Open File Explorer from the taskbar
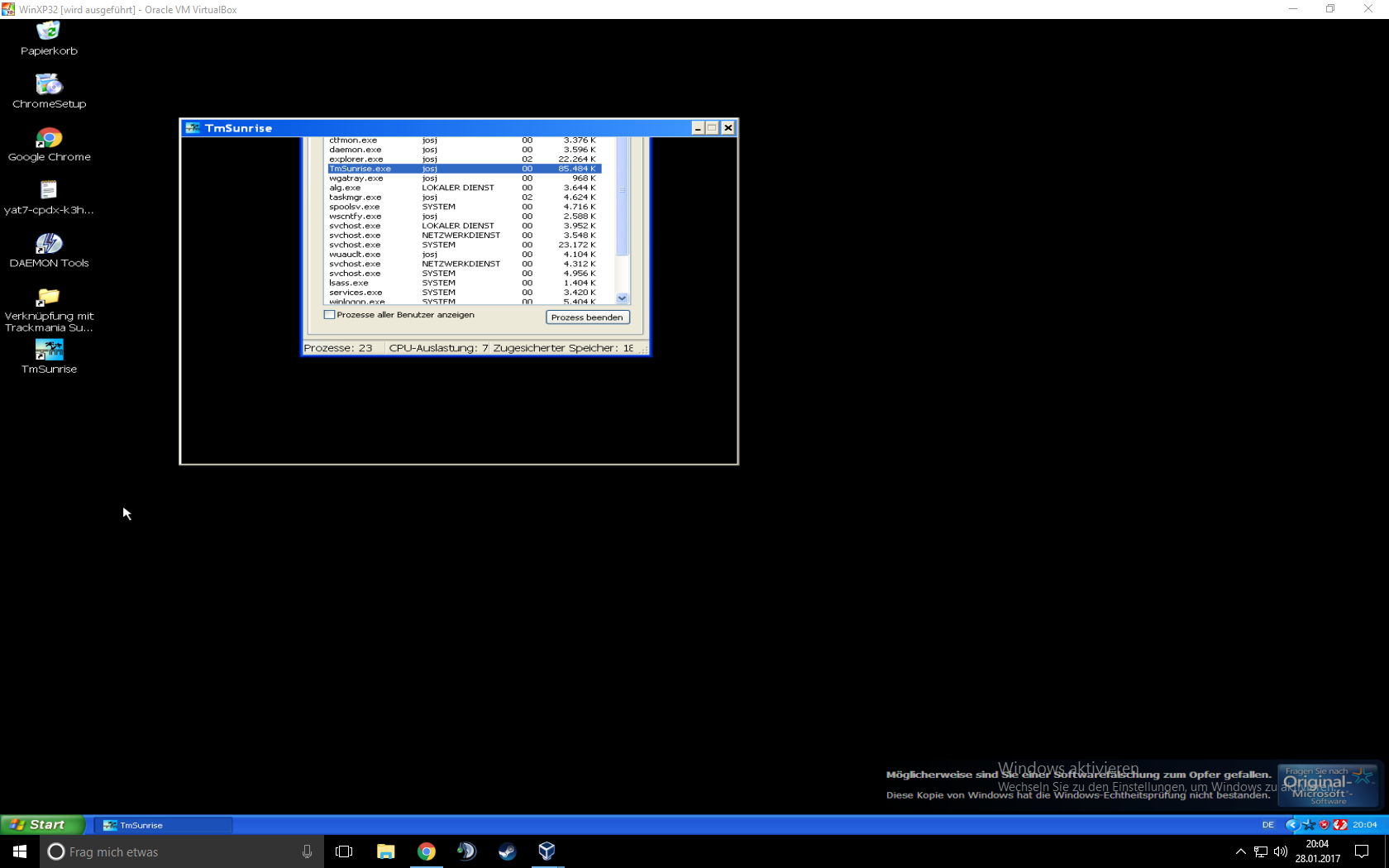 385,851
